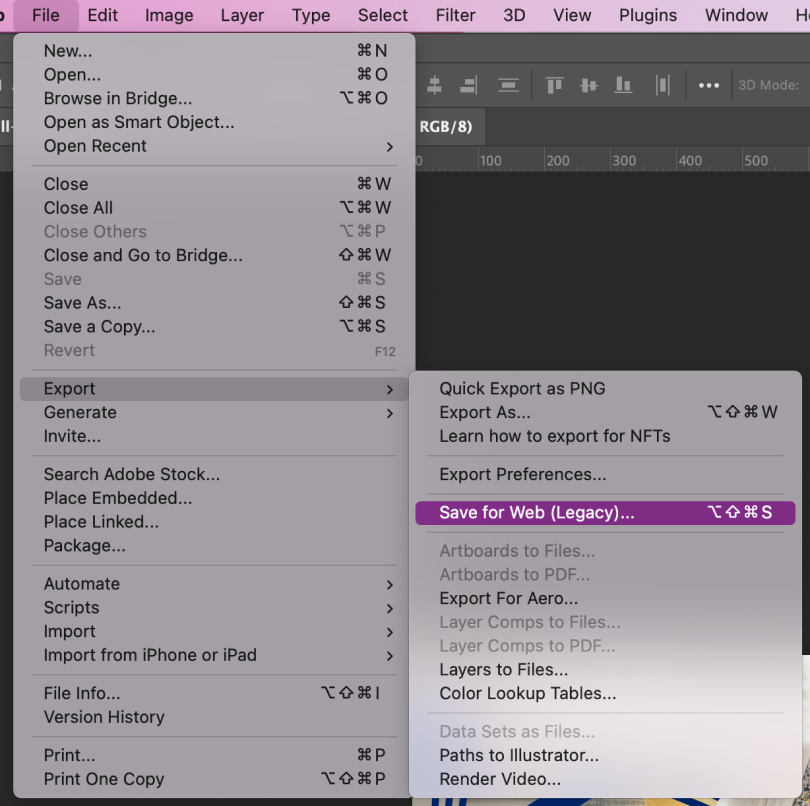Screen dimensions: 810x806
Task: Expand the Open Recent submenu
Action: point(214,146)
